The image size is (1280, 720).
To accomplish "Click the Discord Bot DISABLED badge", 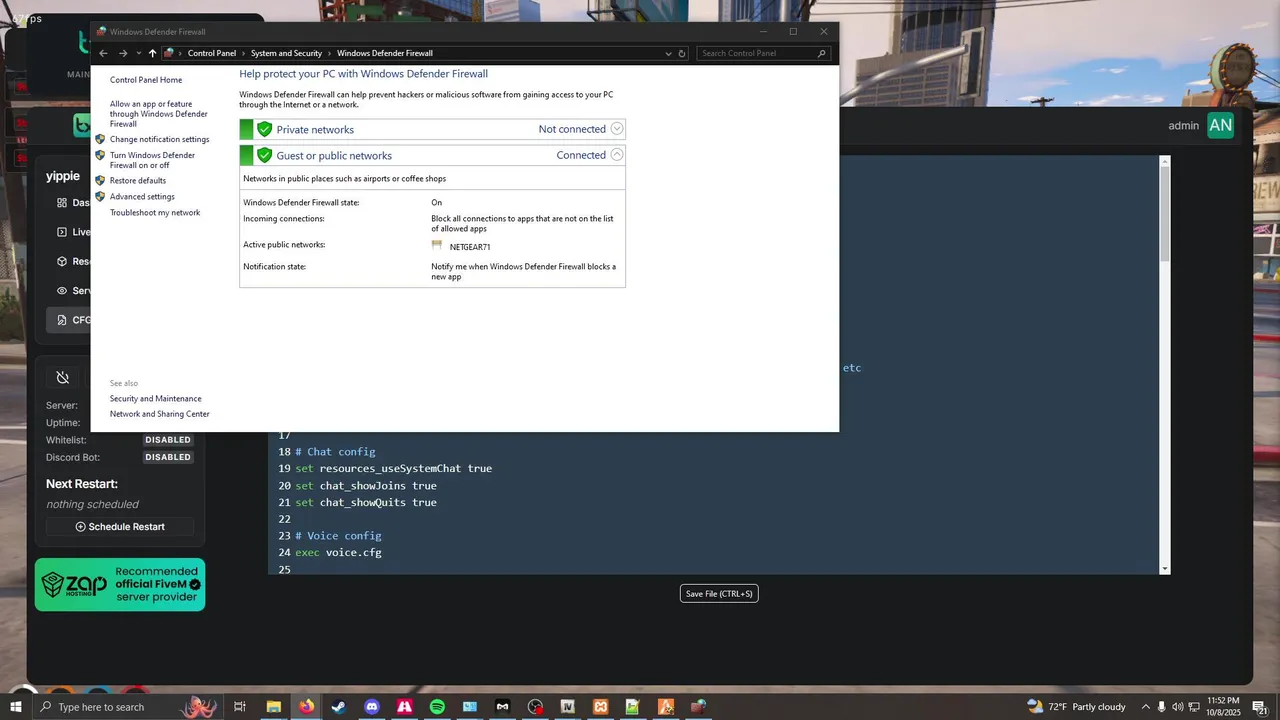I will click(168, 457).
